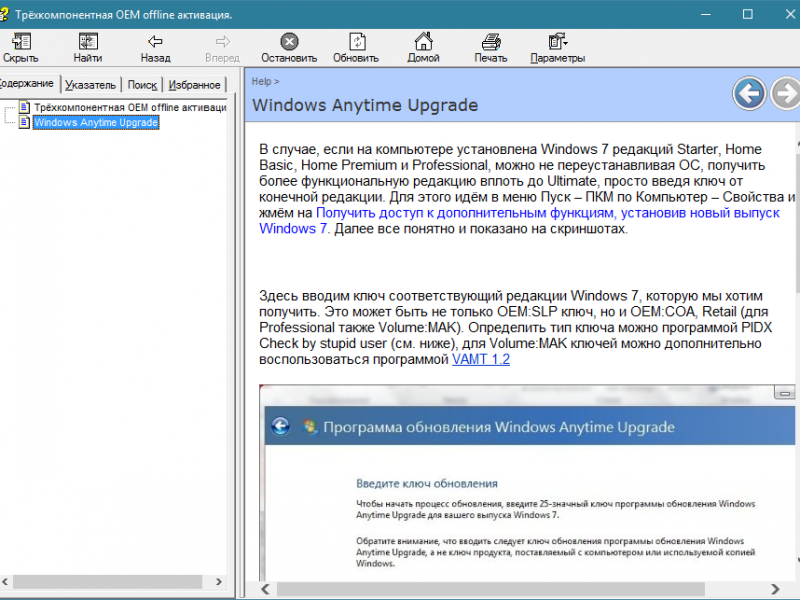Click the contents pane horizontal scrollbar thumb
This screenshot has height=600, width=800.
coord(107,582)
